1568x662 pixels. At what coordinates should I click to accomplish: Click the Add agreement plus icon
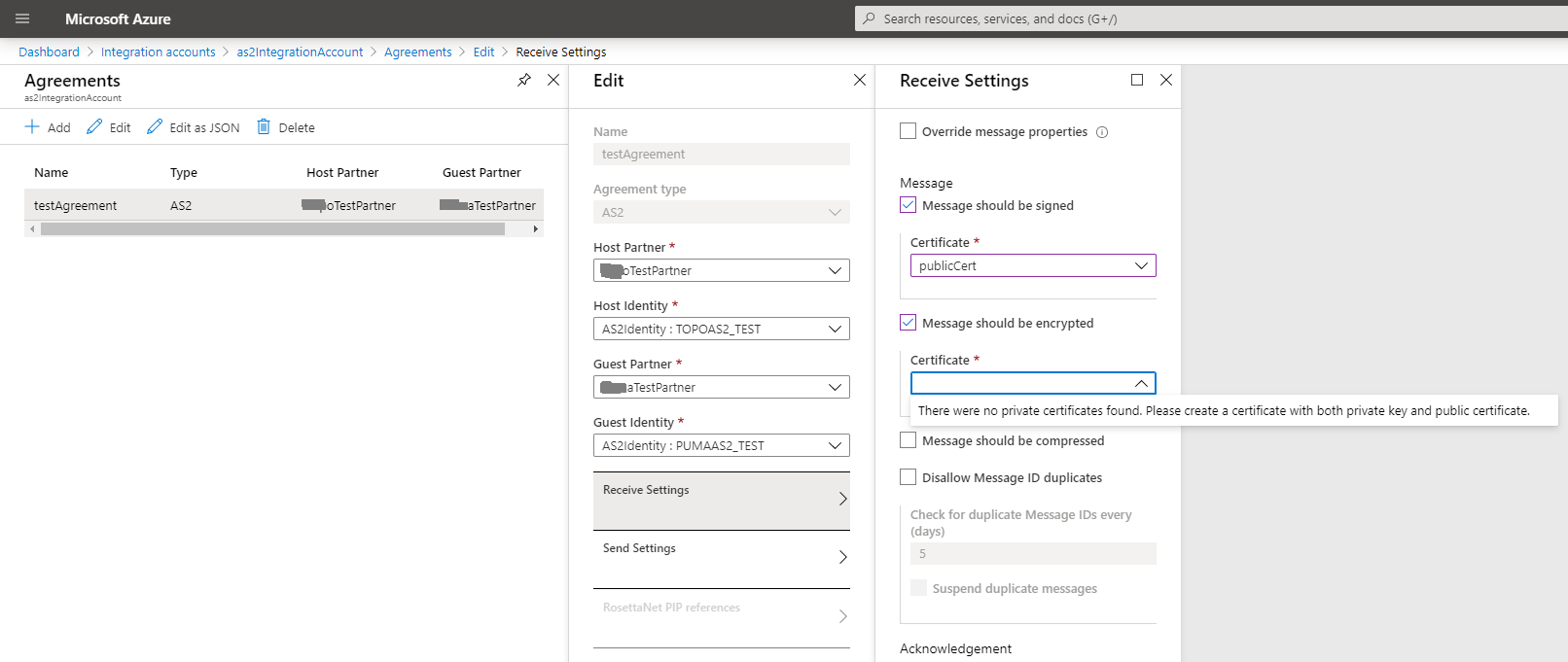tap(32, 126)
